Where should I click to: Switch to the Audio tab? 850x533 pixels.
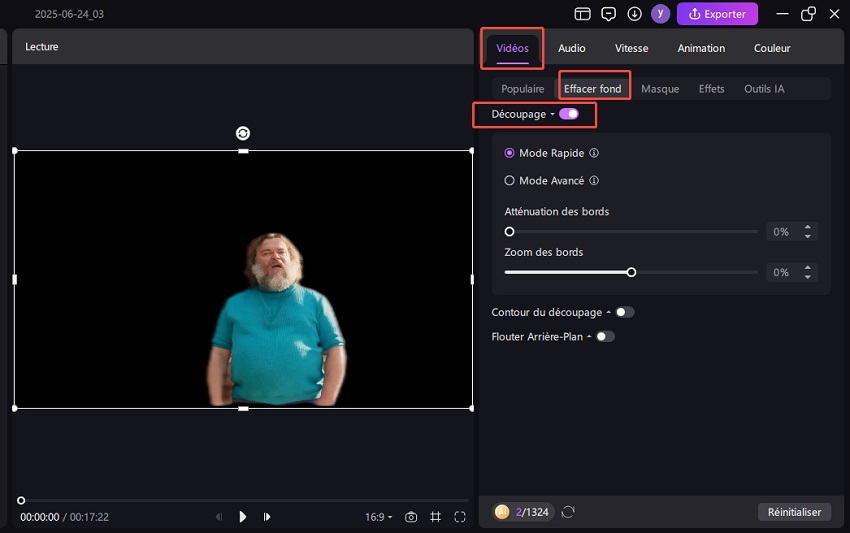pyautogui.click(x=571, y=48)
